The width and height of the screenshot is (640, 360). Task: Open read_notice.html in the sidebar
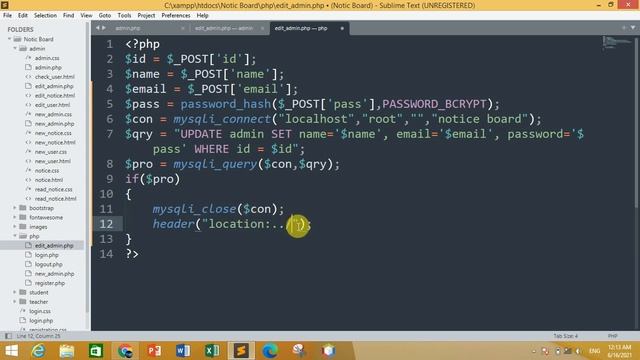click(56, 199)
